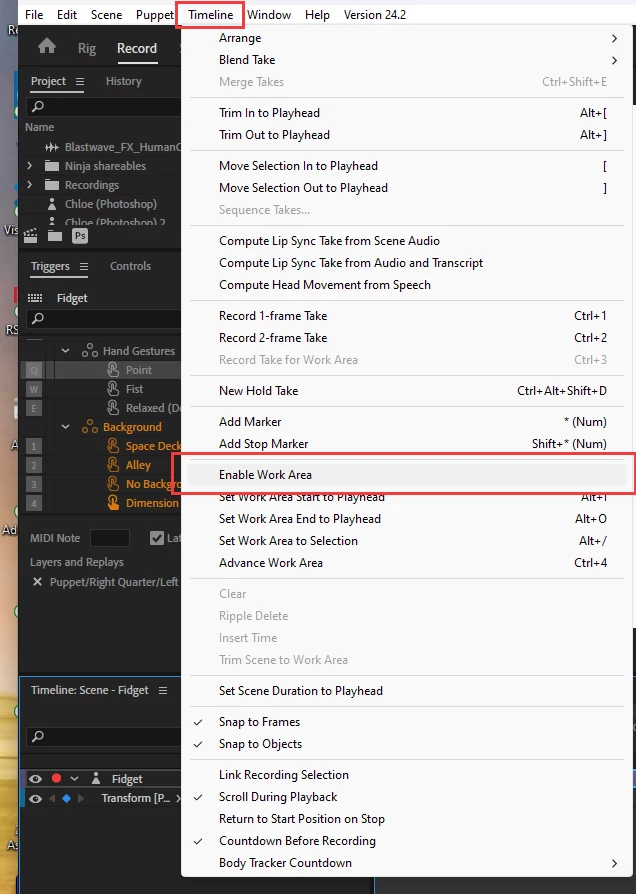Click the Triggers panel search field
The image size is (636, 894).
click(104, 318)
